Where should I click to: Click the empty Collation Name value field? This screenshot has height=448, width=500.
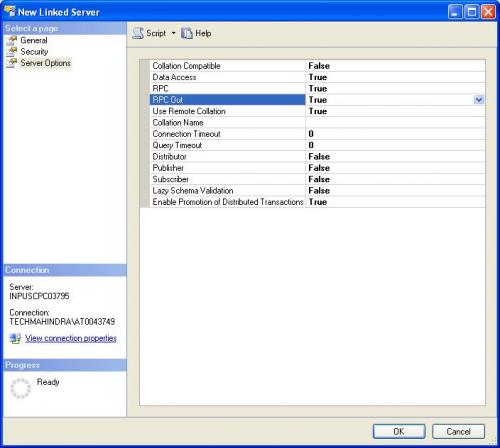(x=395, y=123)
